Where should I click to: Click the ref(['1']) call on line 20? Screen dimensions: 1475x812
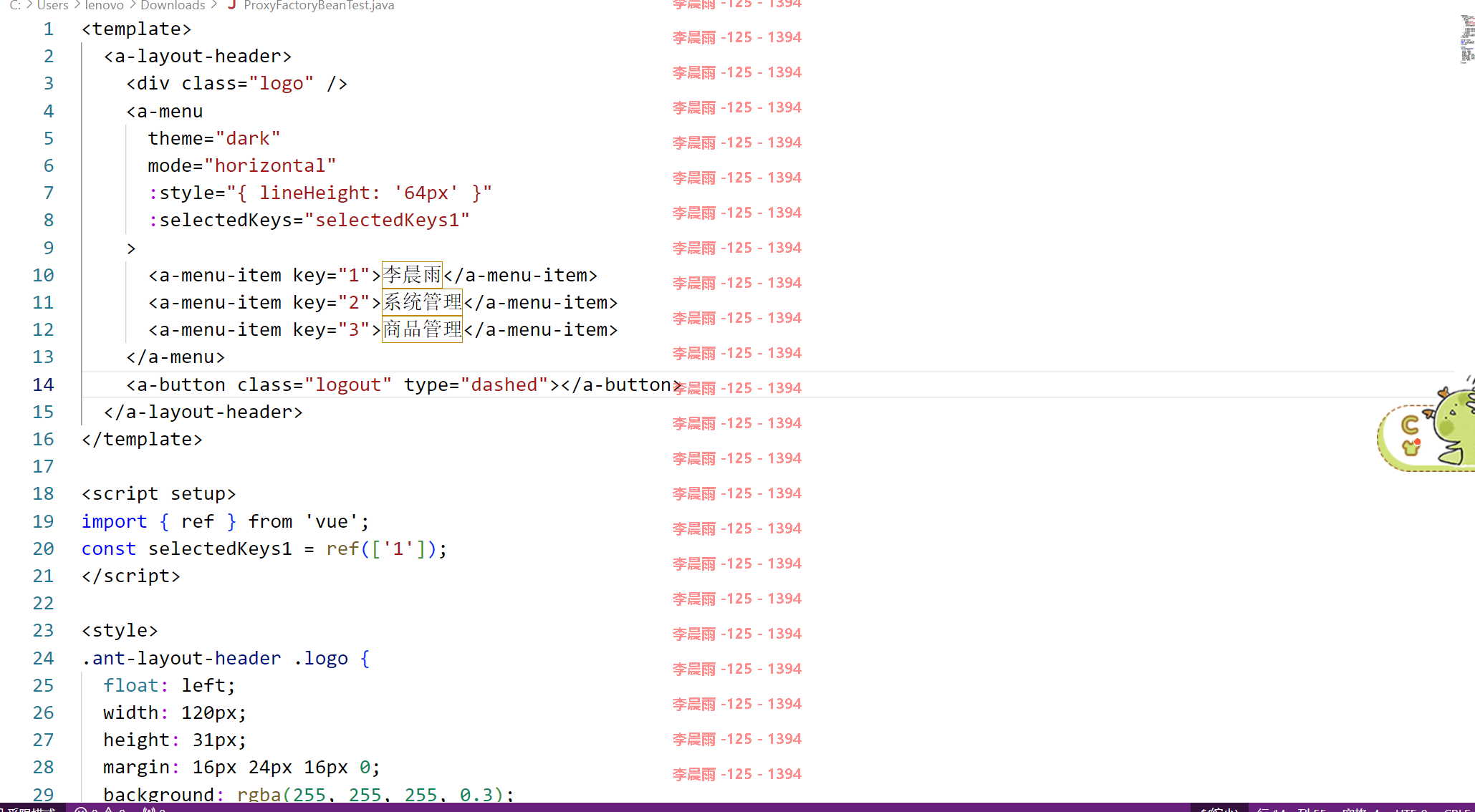click(x=381, y=549)
